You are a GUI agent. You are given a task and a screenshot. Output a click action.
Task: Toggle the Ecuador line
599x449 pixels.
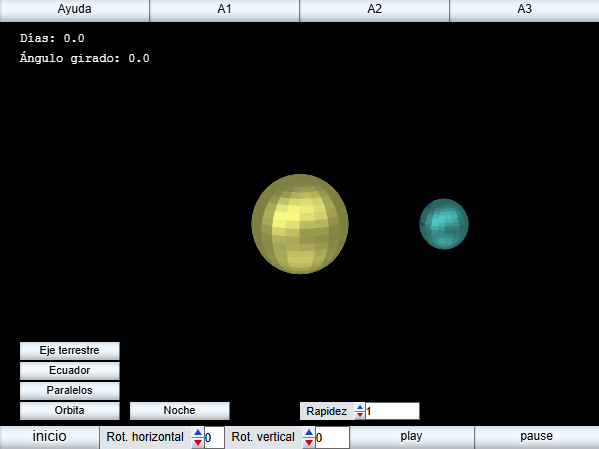[70, 371]
